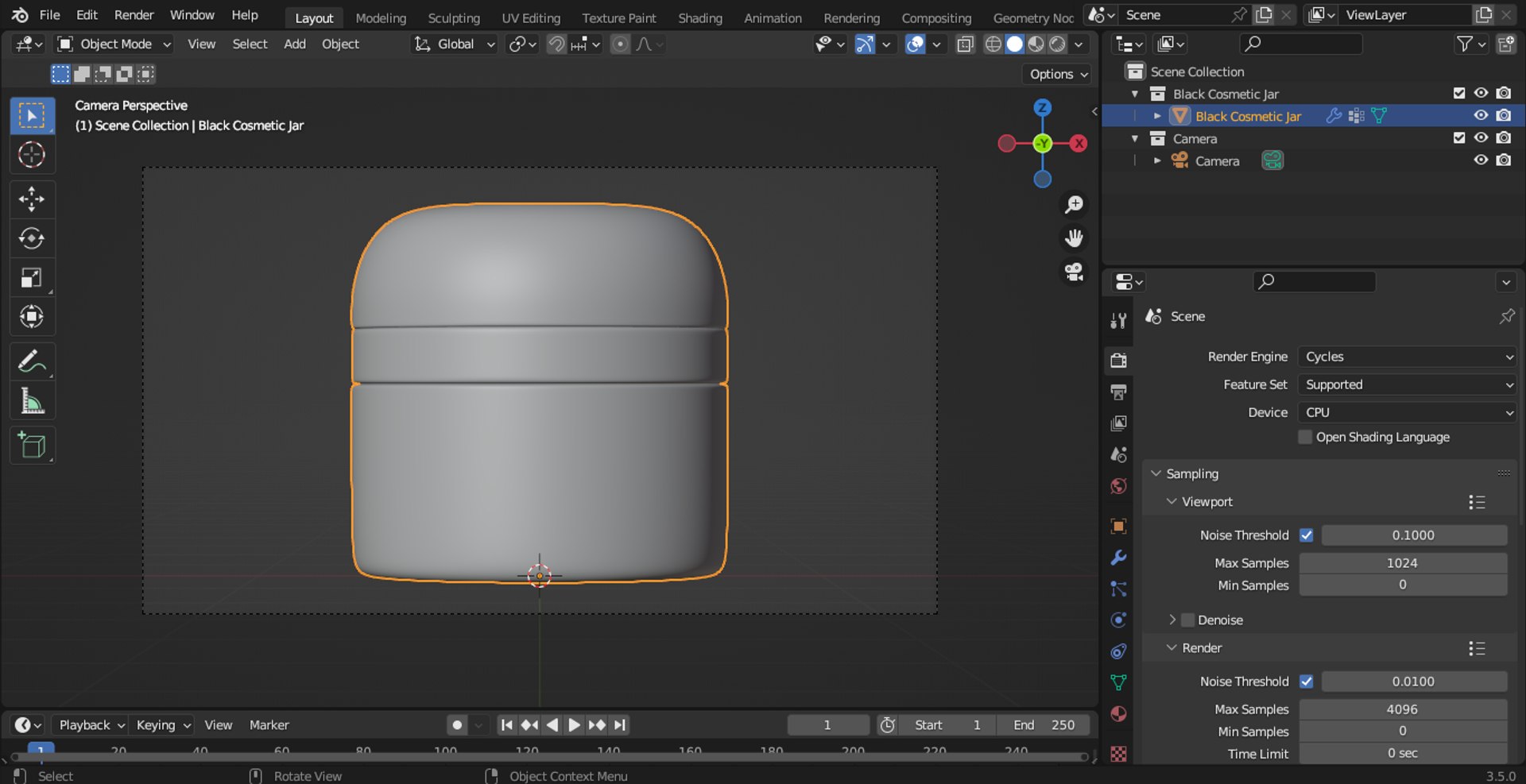Hide Black Cosmetic Jar object in viewport
This screenshot has width=1526, height=784.
pyautogui.click(x=1481, y=115)
